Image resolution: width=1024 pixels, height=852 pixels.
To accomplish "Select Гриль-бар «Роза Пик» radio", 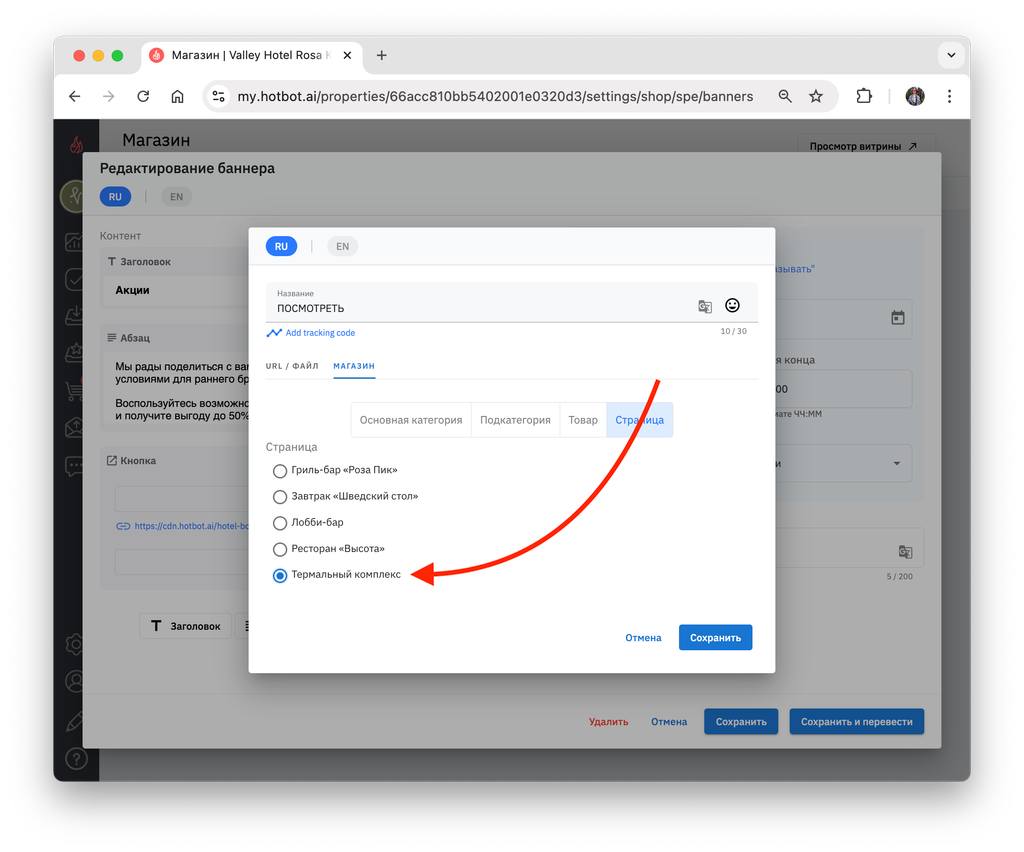I will click(x=280, y=471).
